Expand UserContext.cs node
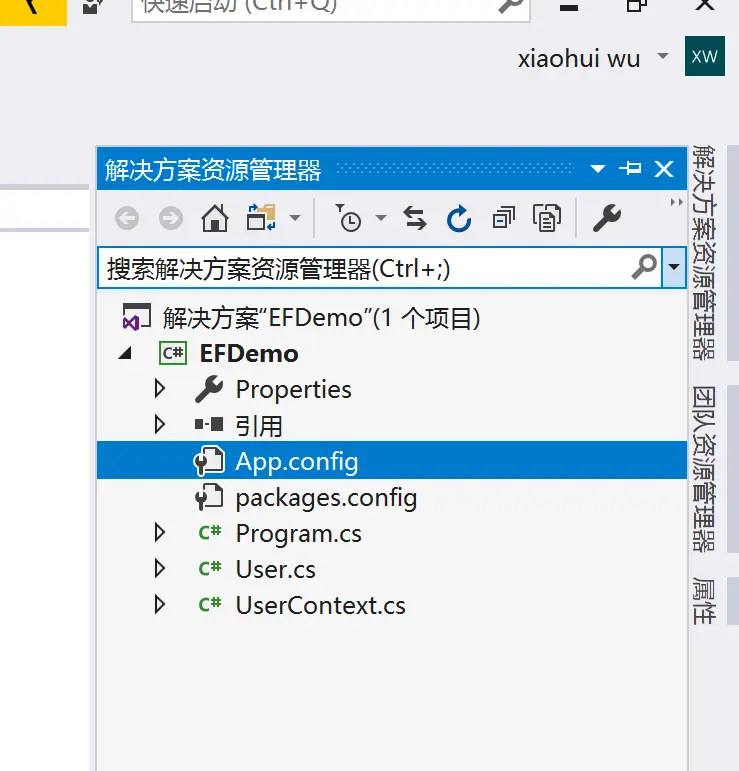 [159, 604]
